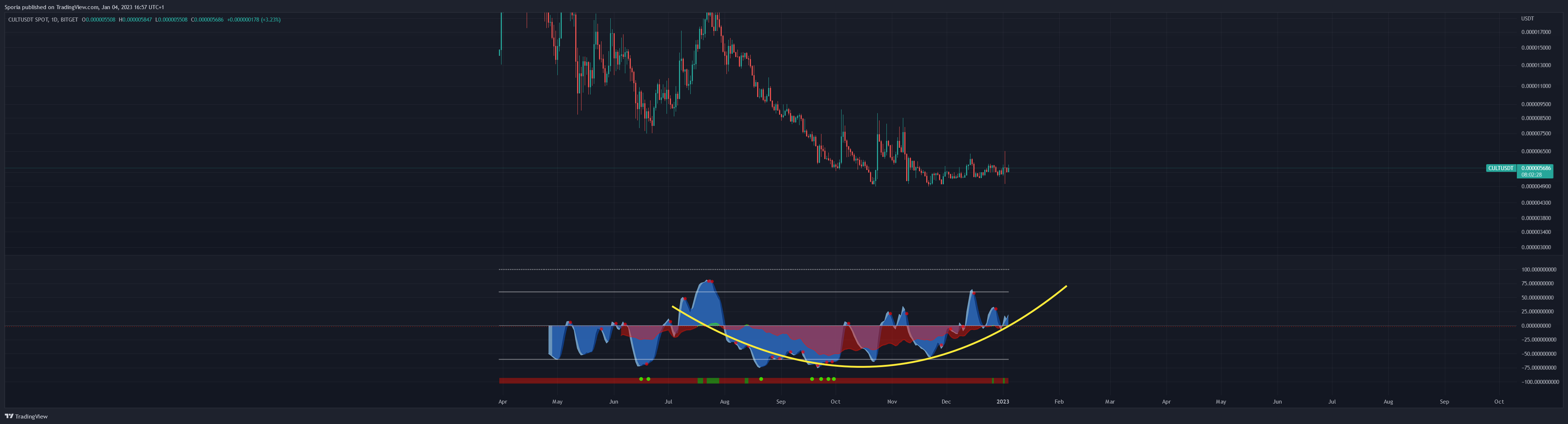Select the high value H0.000005847
This screenshot has width=1568, height=424.
[135, 19]
